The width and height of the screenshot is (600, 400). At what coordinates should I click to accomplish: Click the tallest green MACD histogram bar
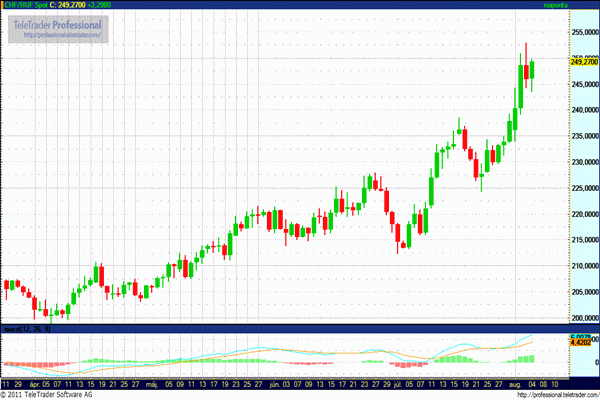531,356
